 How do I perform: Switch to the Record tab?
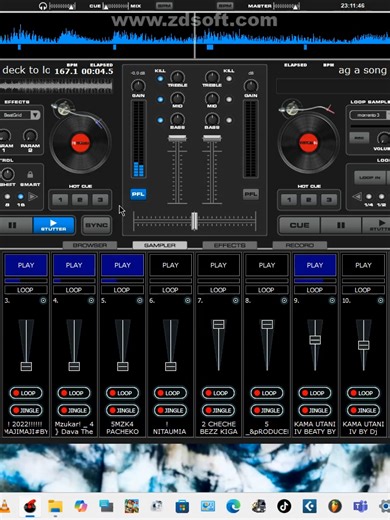pos(300,245)
